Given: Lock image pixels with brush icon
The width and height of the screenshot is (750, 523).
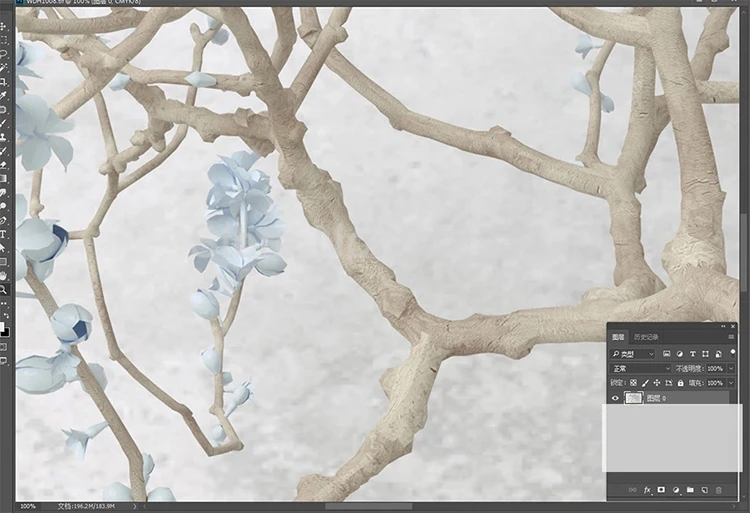Looking at the screenshot, I should tap(645, 383).
